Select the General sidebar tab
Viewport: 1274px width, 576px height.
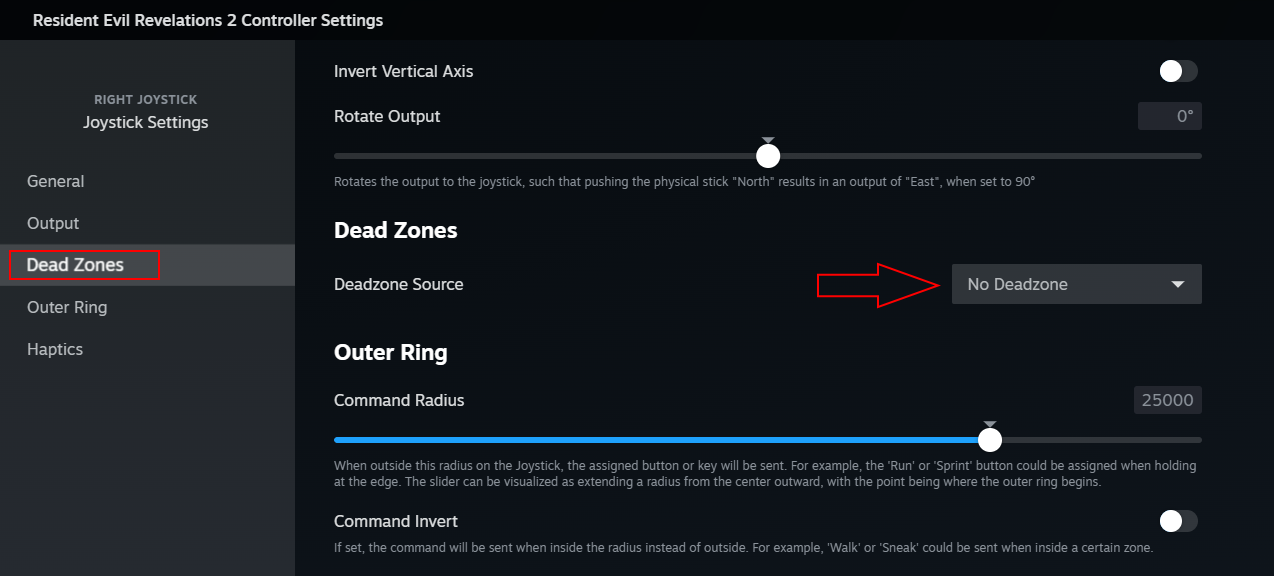56,181
